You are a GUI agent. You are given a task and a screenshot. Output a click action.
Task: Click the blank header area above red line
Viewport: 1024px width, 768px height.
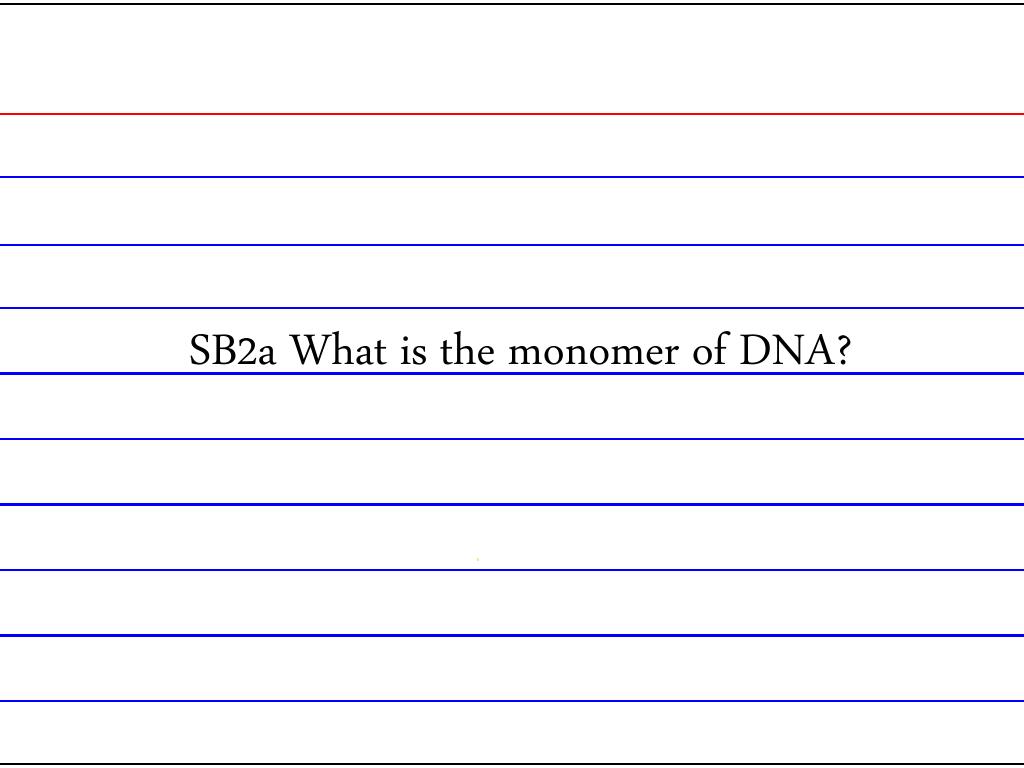click(x=512, y=59)
